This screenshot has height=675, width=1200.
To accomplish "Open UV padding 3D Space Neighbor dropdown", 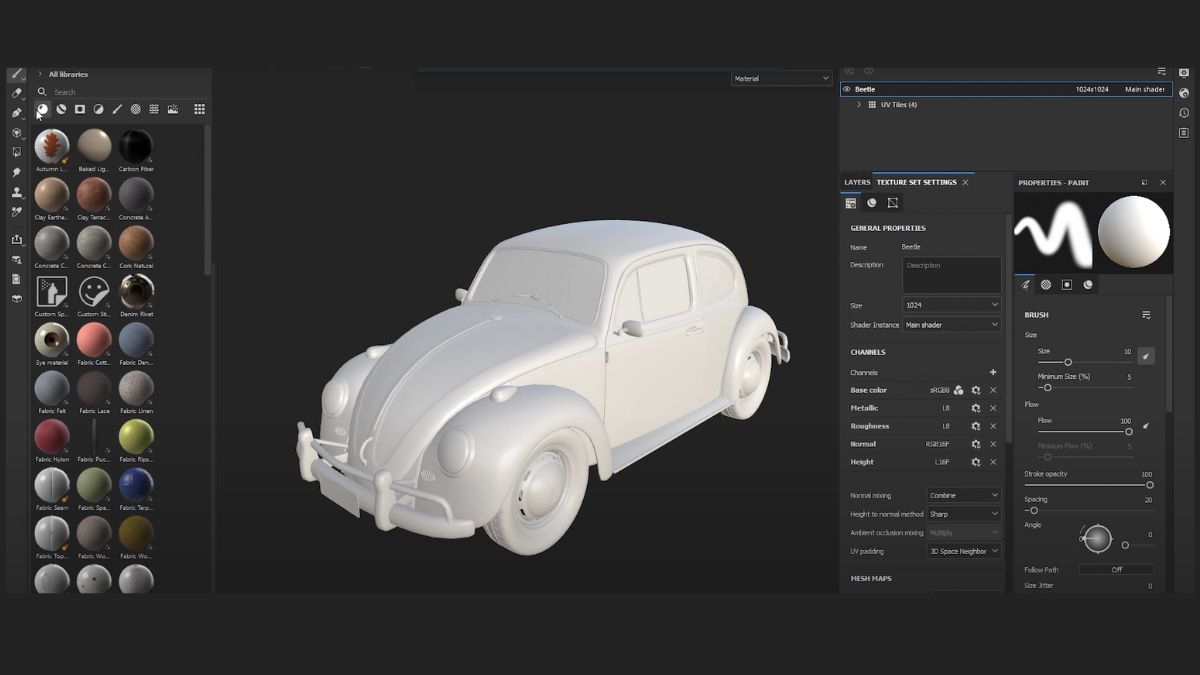I will point(964,551).
